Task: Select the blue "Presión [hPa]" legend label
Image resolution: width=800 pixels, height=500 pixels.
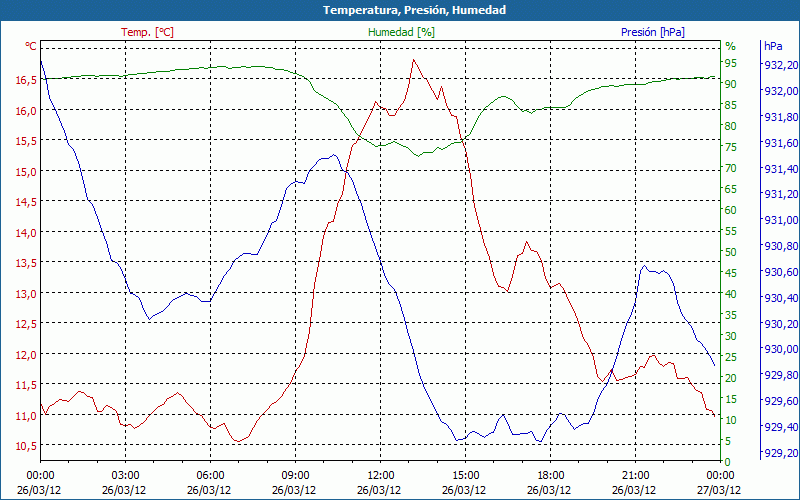Action: coord(653,32)
